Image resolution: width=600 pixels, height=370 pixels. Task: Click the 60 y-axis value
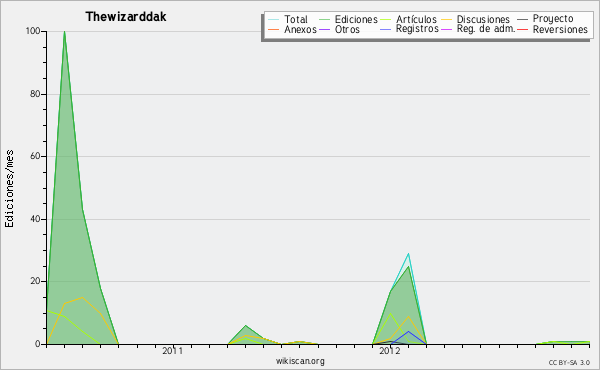[35, 156]
